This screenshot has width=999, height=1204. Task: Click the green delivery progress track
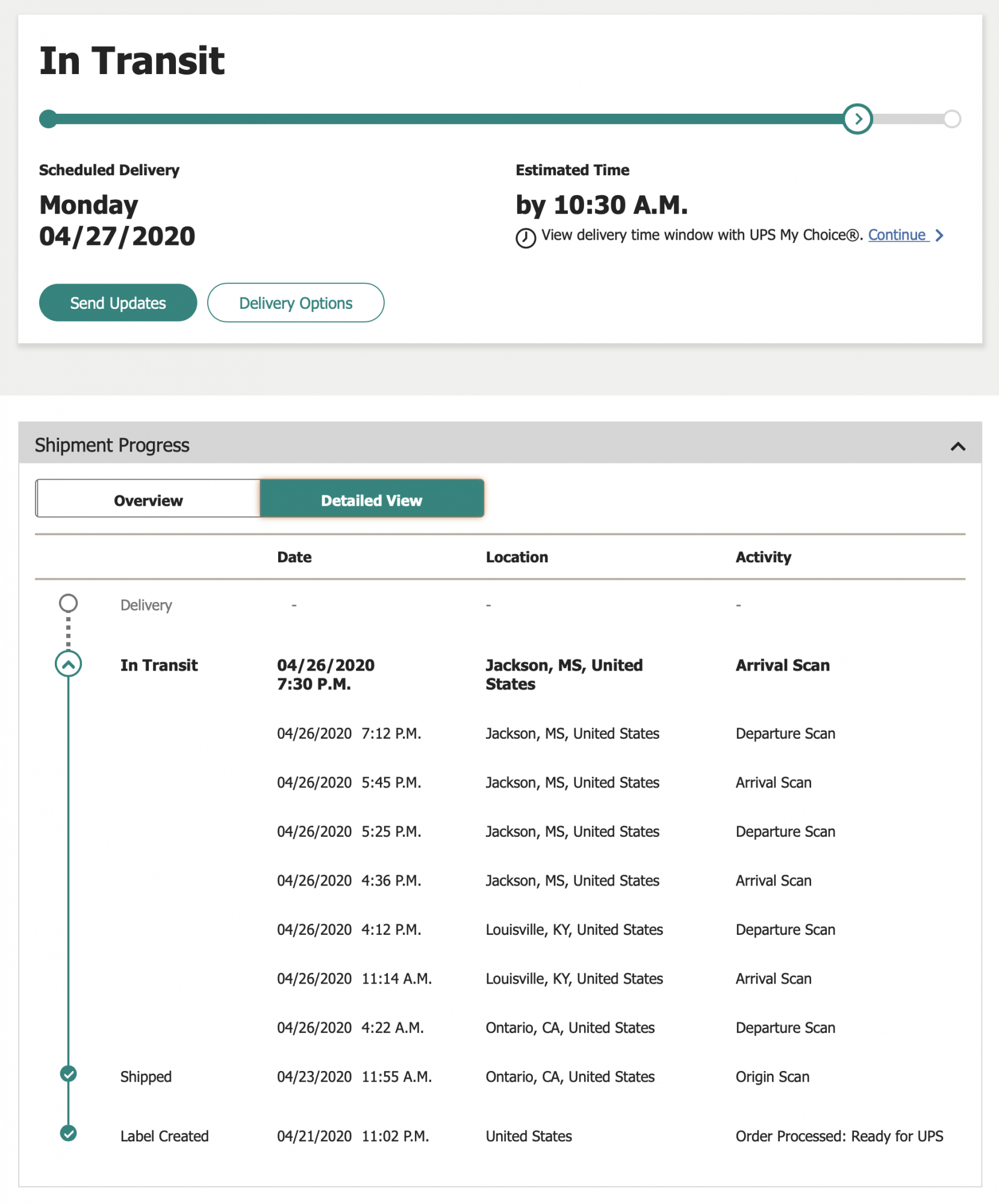click(x=446, y=119)
